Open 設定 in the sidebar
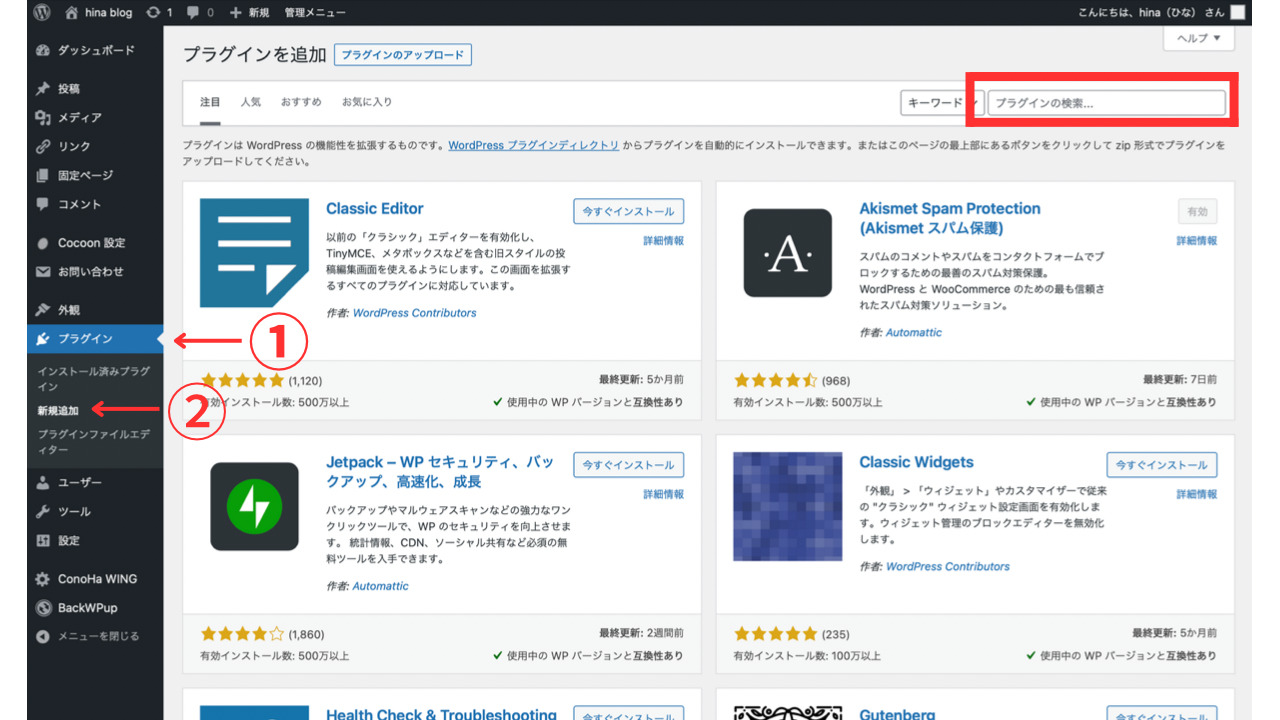Viewport: 1280px width, 720px height. click(95, 540)
